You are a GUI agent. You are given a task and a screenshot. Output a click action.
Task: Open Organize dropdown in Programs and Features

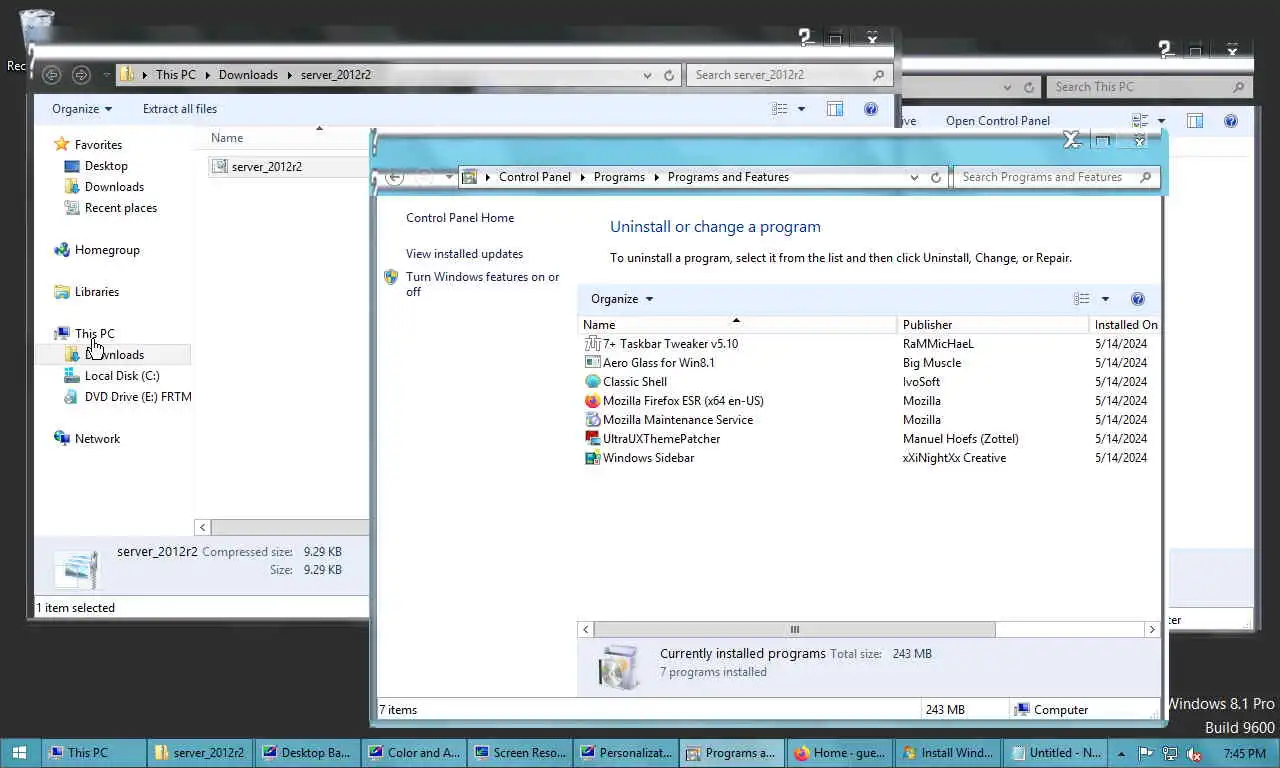[621, 299]
